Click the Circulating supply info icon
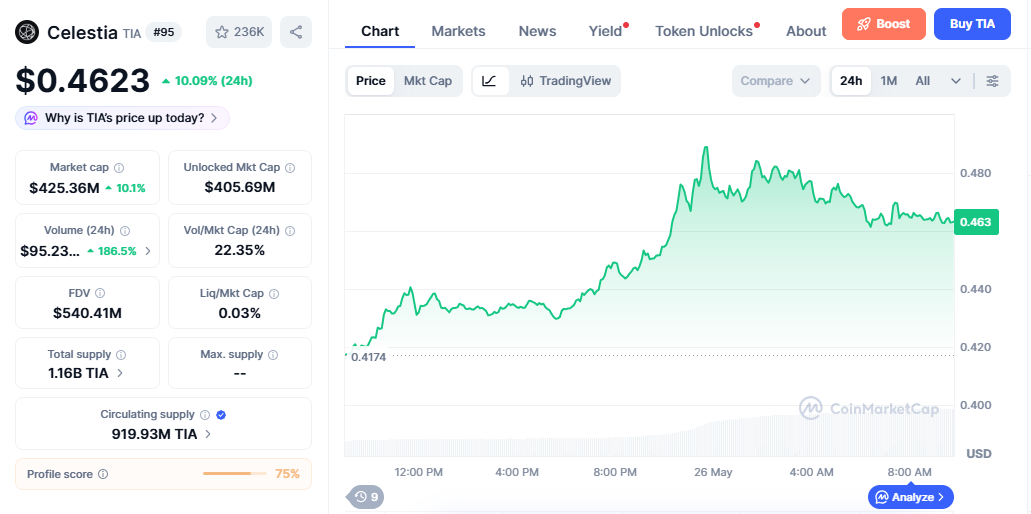The width and height of the screenshot is (1031, 514). coord(205,415)
